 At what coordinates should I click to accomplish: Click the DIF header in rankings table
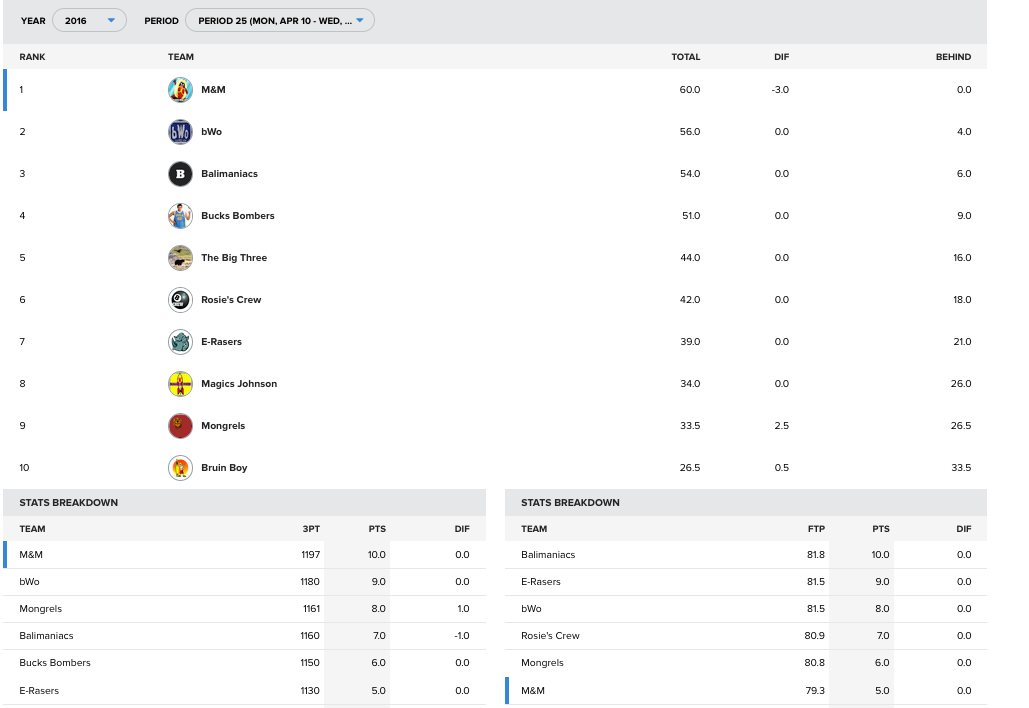[782, 57]
